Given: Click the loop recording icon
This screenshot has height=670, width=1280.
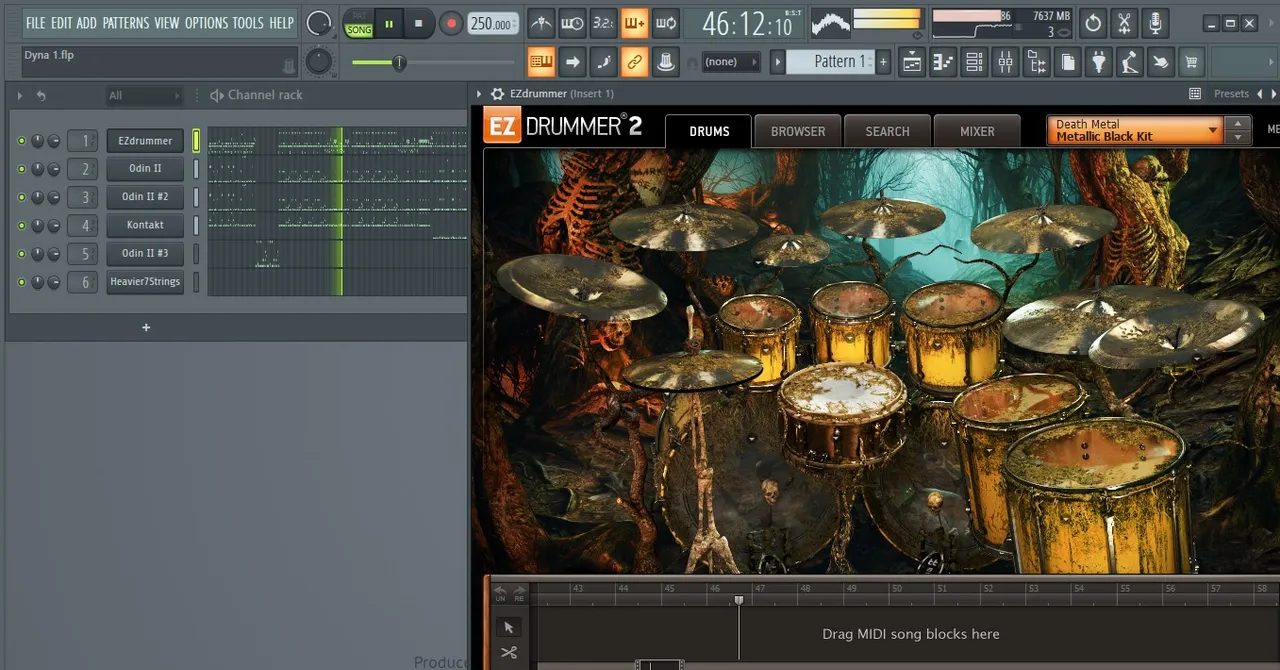Looking at the screenshot, I should click(x=665, y=22).
